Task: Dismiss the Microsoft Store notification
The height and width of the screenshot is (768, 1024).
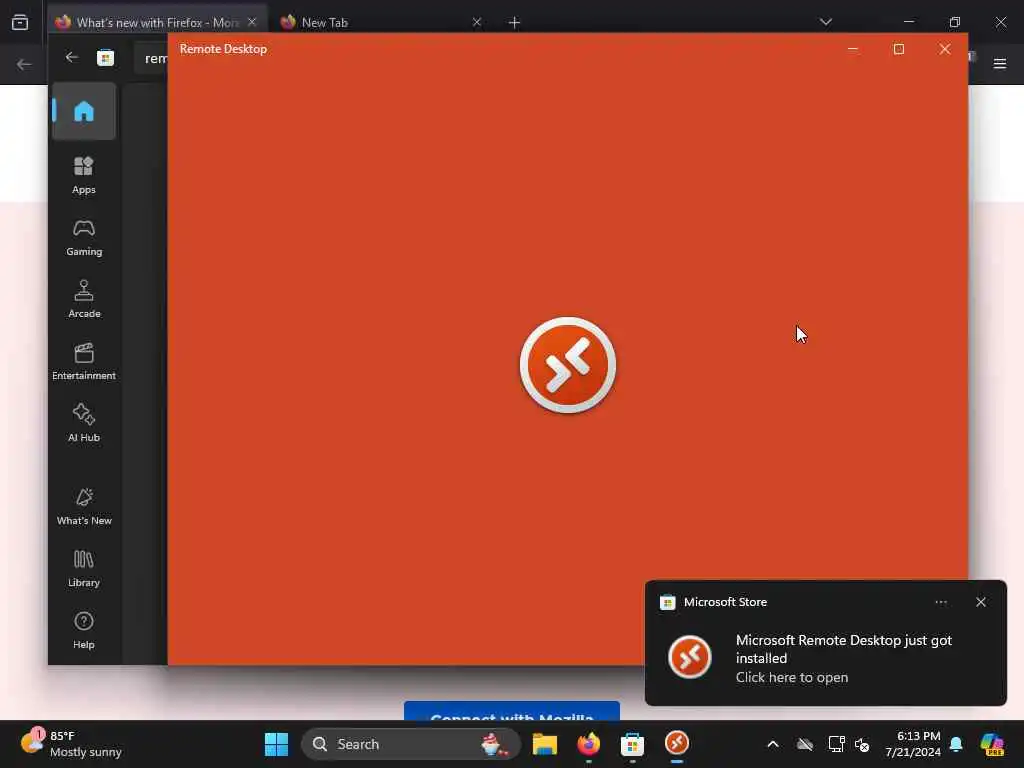Action: [980, 602]
